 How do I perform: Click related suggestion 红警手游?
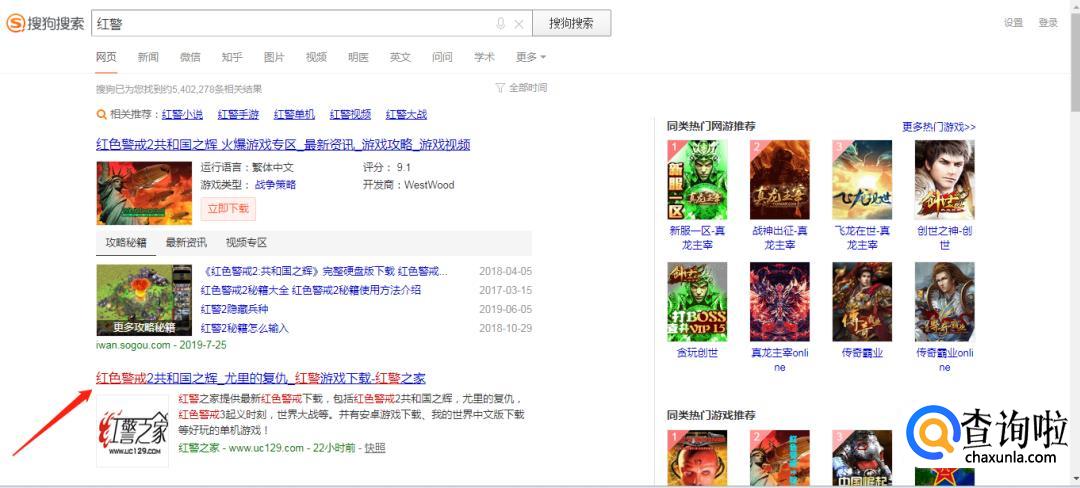click(x=238, y=114)
